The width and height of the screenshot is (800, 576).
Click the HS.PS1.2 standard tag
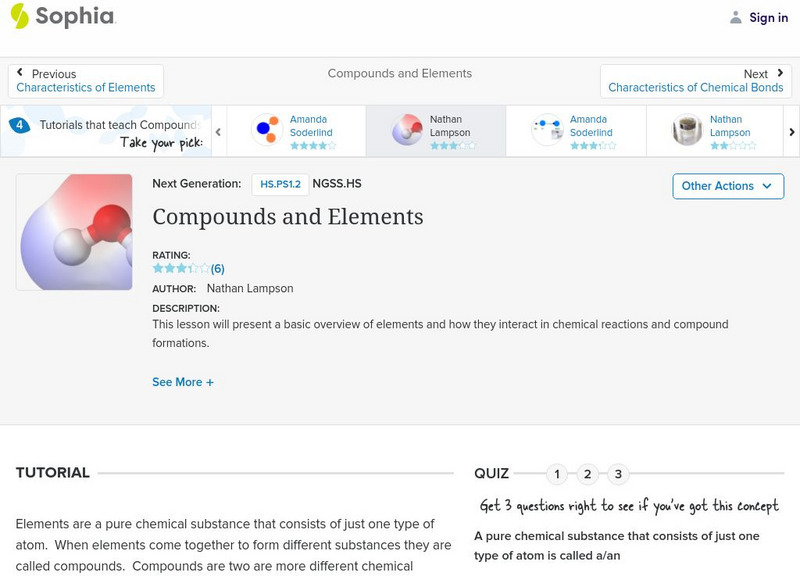pyautogui.click(x=280, y=184)
